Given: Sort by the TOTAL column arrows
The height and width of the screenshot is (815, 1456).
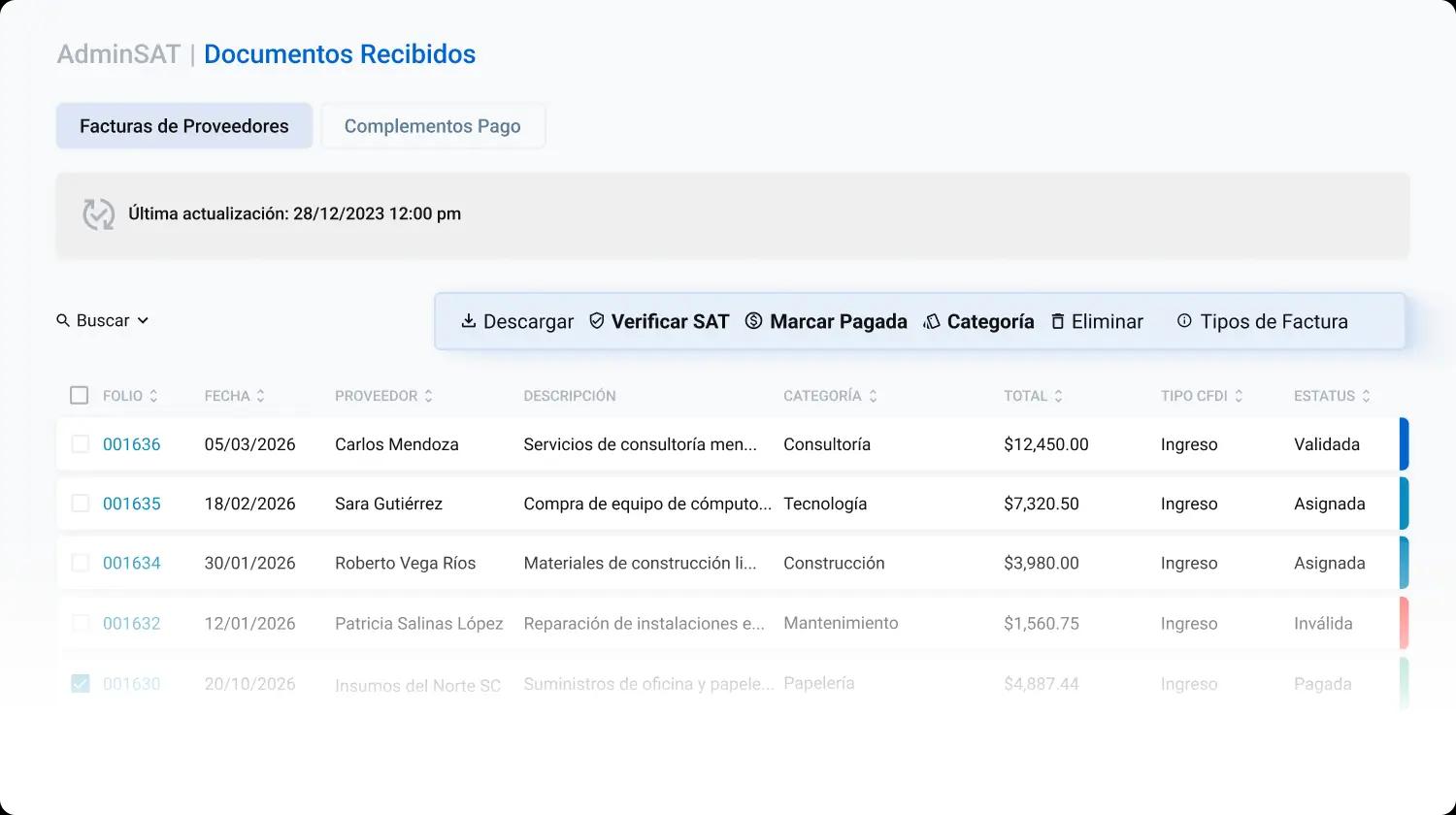Looking at the screenshot, I should [1058, 396].
